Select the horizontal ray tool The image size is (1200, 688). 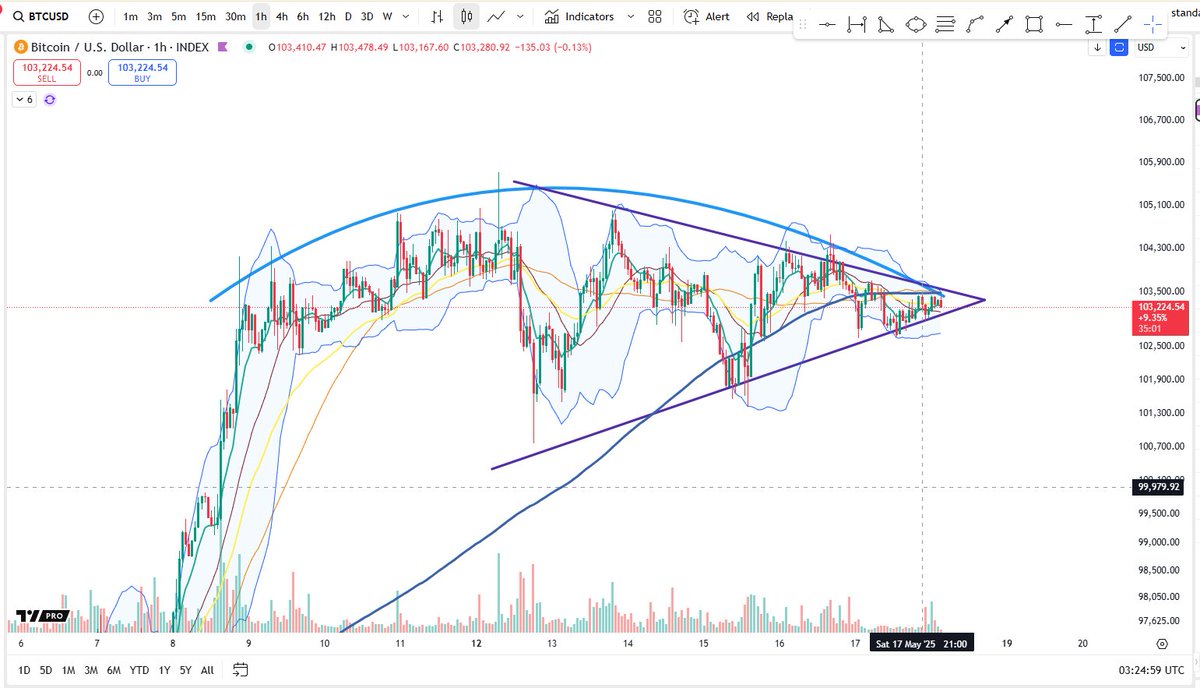pyautogui.click(x=1065, y=25)
